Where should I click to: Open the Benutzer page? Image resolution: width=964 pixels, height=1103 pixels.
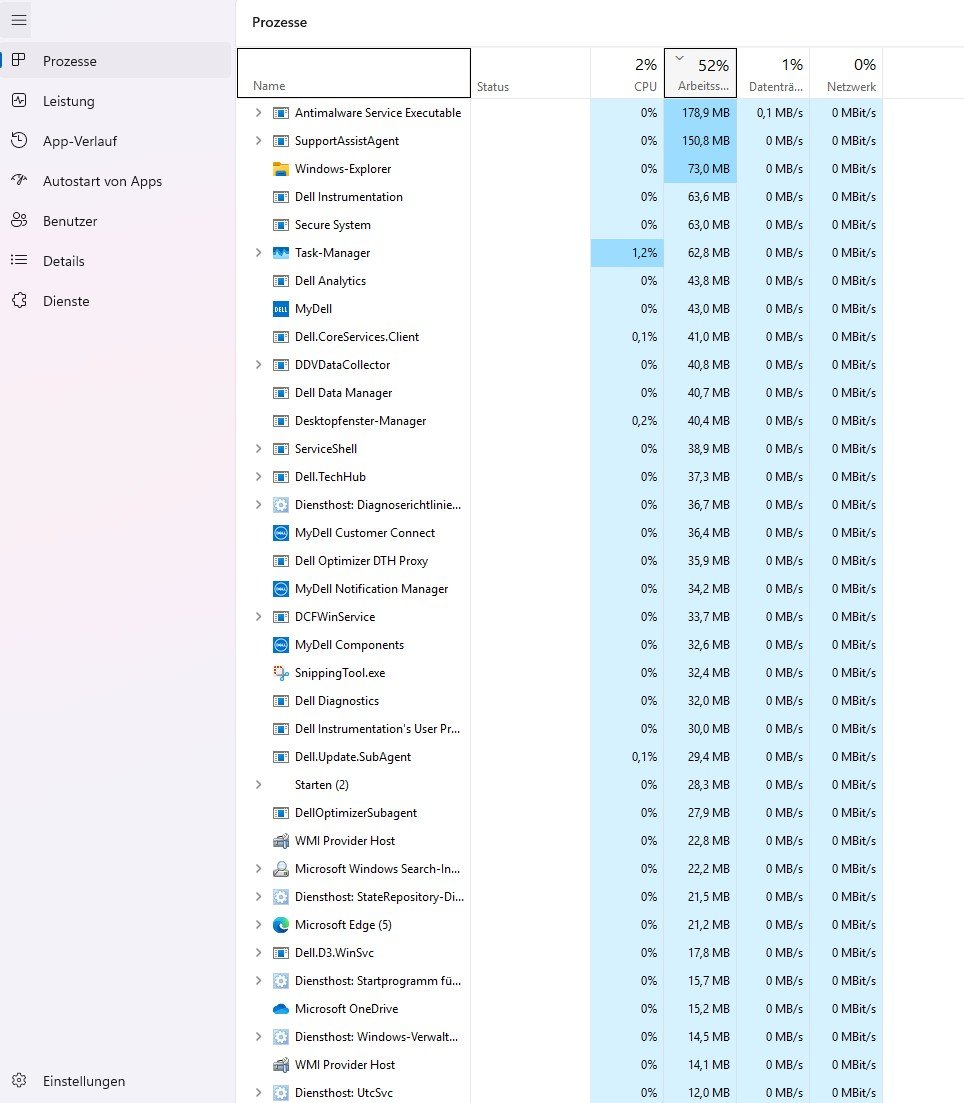(115, 221)
